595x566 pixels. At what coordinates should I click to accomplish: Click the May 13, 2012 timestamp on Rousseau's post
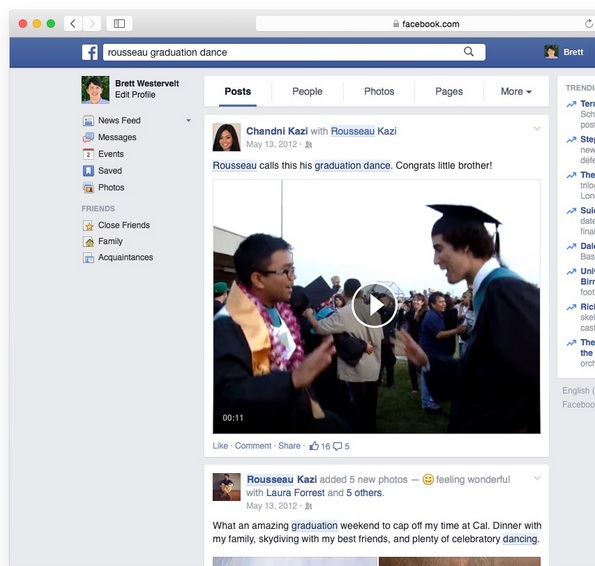pyautogui.click(x=271, y=506)
